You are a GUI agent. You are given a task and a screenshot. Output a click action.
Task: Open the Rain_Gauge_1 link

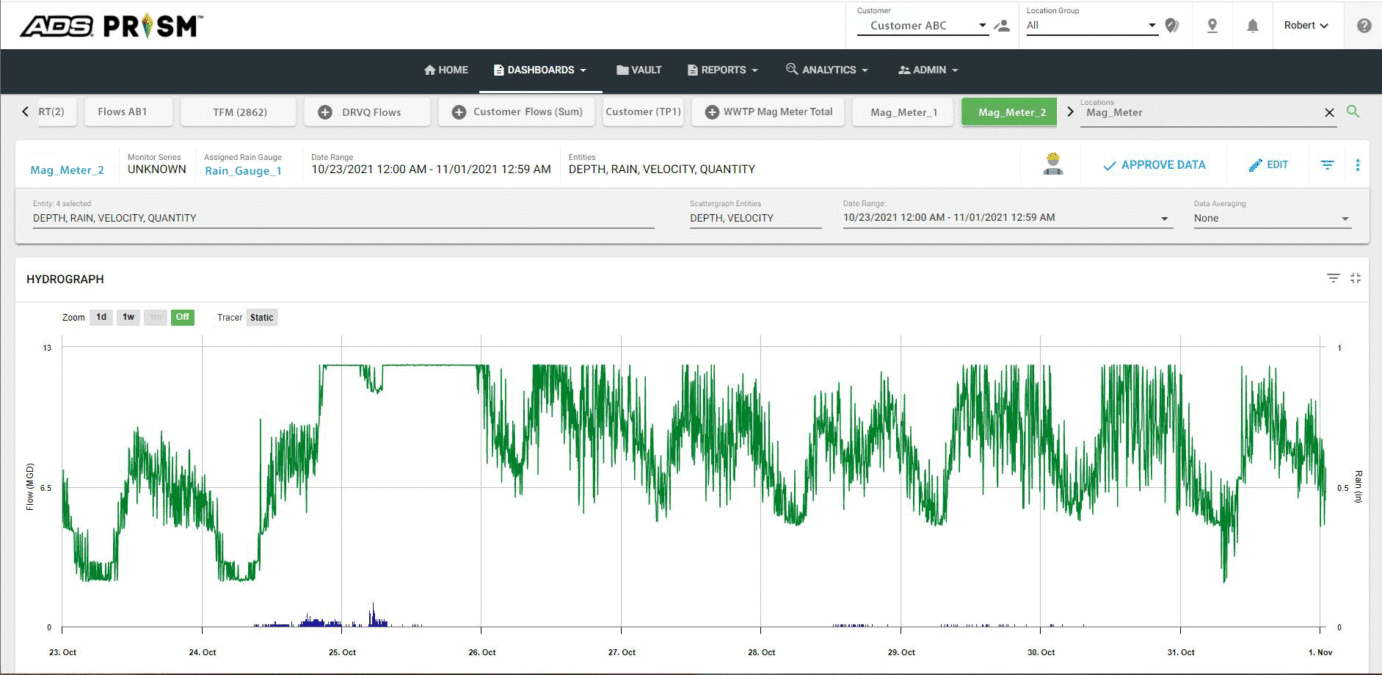pos(243,170)
